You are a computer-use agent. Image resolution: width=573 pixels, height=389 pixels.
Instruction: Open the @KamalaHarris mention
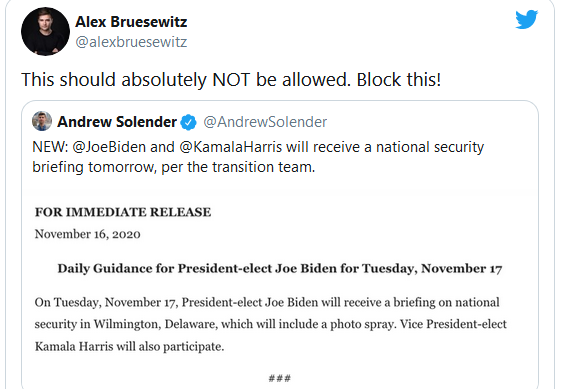pos(231,147)
